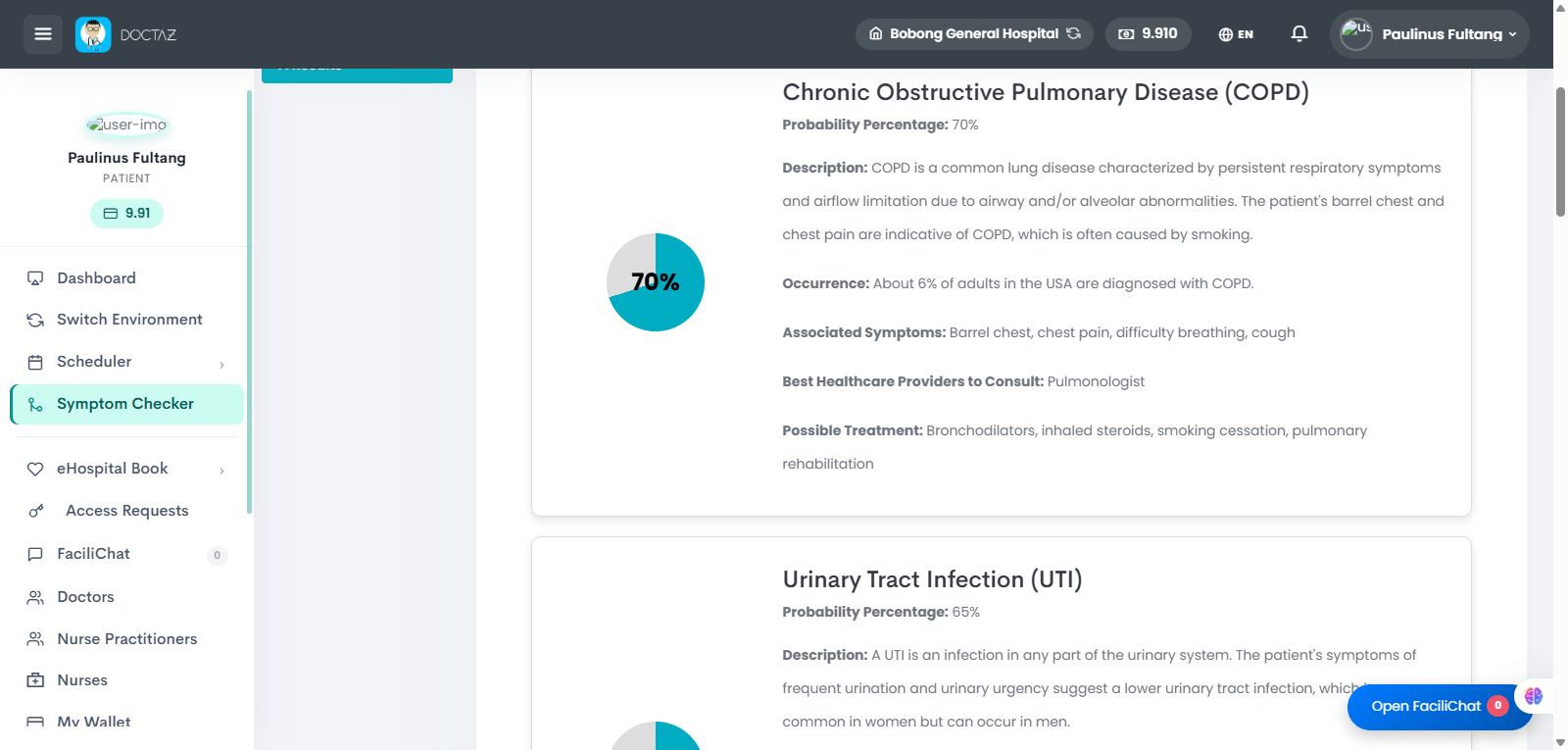Click the Associated Symptoms line
This screenshot has width=1568, height=750.
(1039, 332)
